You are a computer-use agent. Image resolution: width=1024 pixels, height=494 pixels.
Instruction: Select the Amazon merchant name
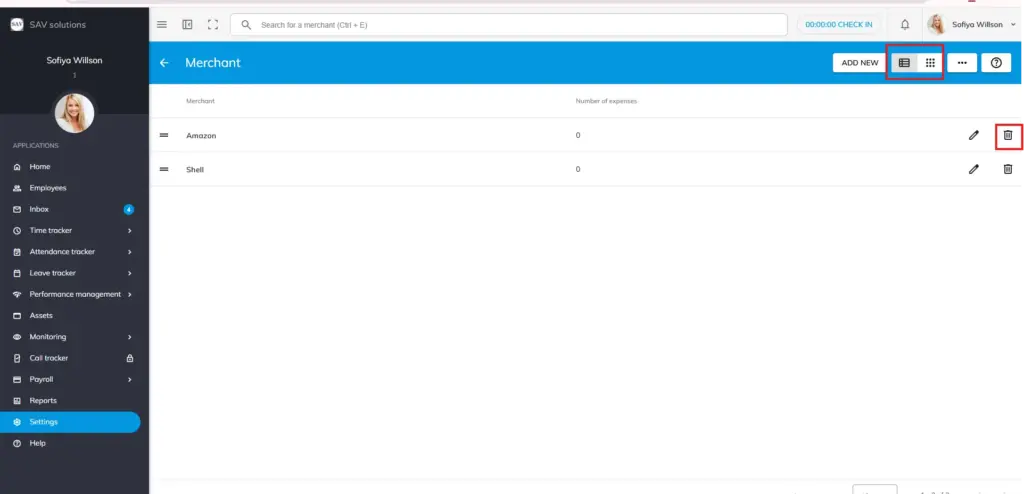(x=201, y=135)
